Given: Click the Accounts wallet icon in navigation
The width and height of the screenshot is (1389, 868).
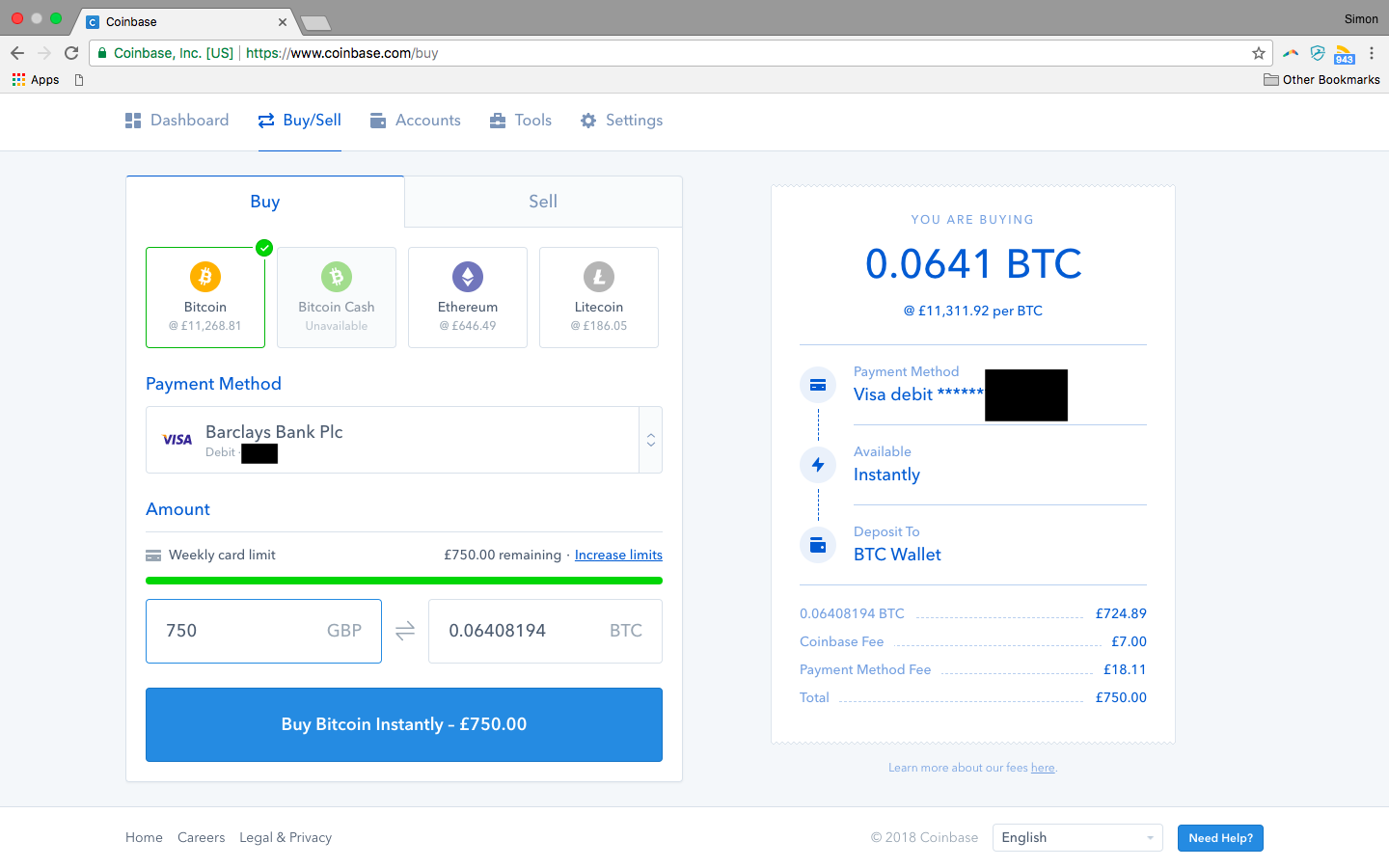Looking at the screenshot, I should (378, 121).
